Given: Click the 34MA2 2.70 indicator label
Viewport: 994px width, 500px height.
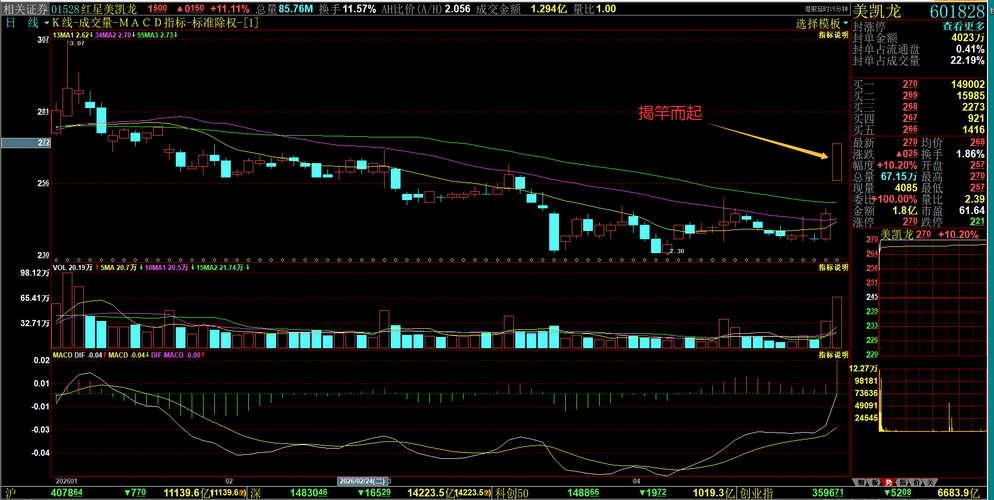Looking at the screenshot, I should [114, 35].
